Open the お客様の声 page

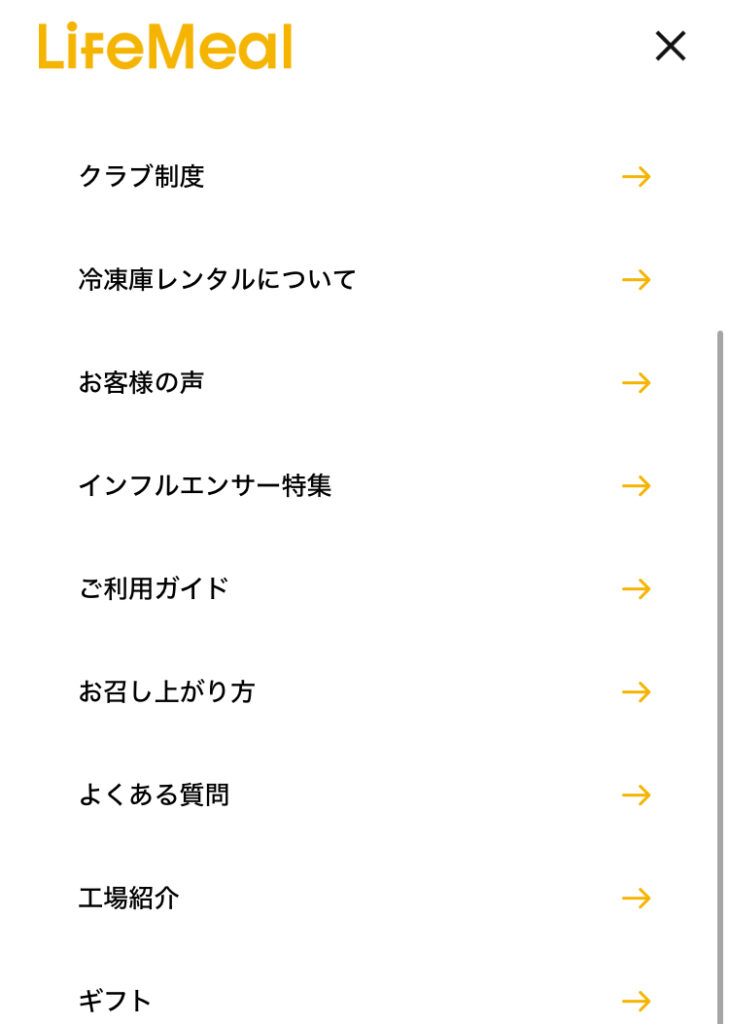(141, 383)
